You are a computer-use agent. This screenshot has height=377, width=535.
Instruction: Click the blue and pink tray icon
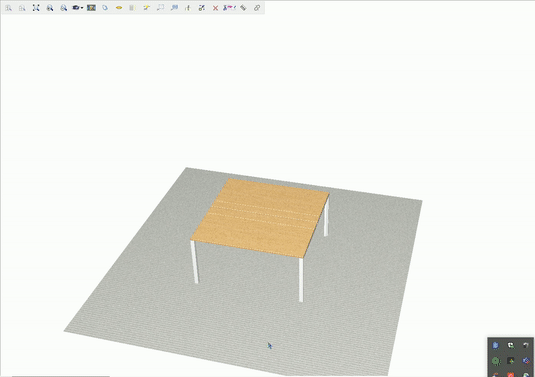[526, 361]
